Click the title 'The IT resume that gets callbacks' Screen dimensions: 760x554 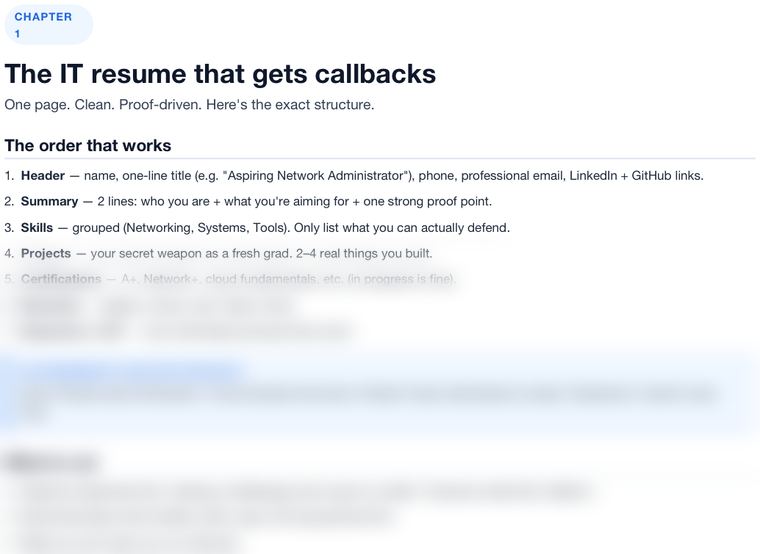220,74
